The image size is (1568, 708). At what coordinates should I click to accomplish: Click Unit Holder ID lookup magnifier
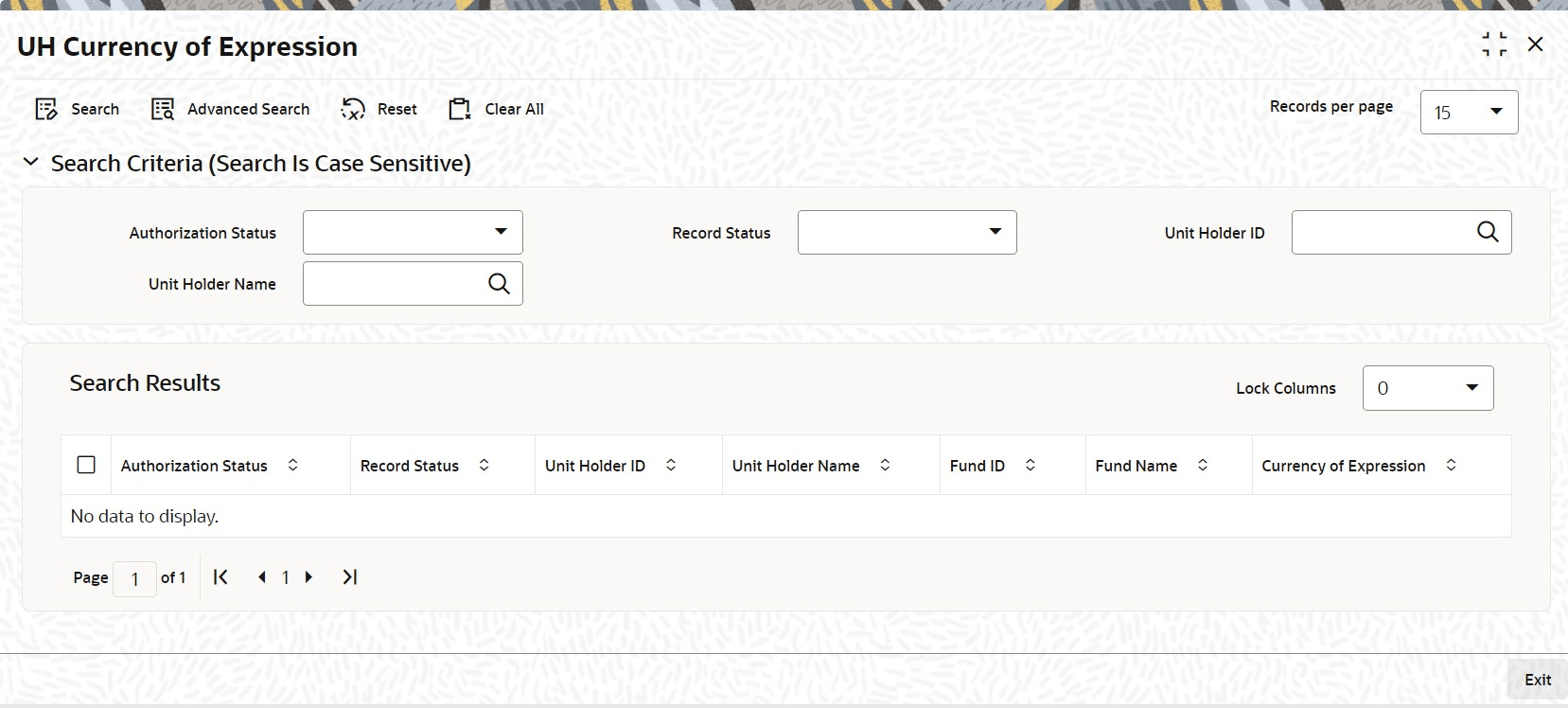[x=1488, y=232]
